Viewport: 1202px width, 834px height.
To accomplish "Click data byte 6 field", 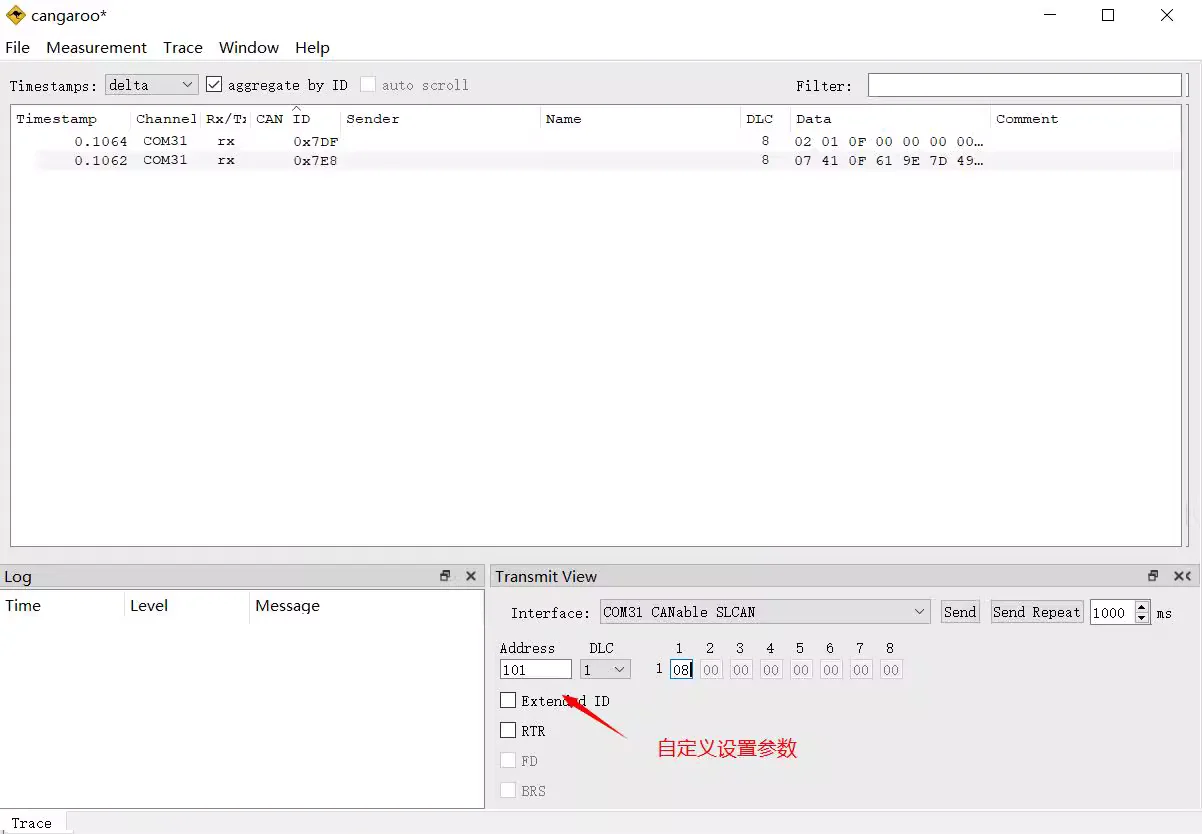I will [831, 669].
